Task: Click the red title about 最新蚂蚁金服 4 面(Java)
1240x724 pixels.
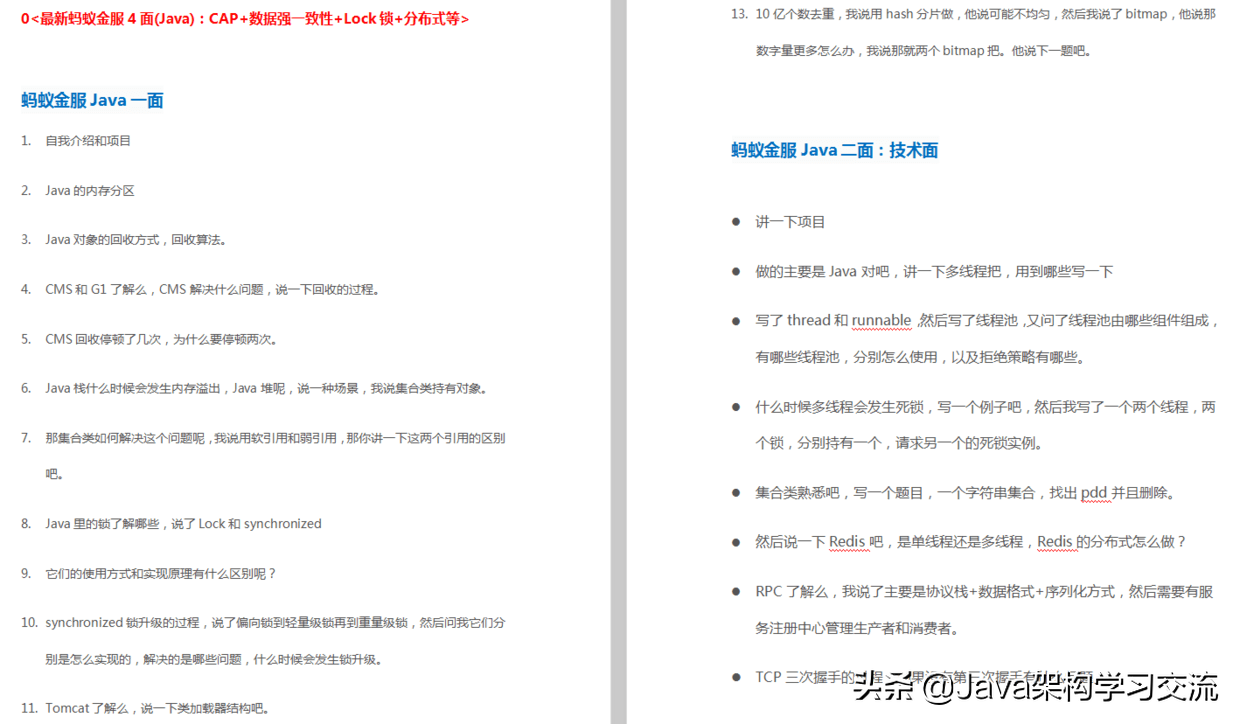Action: tap(245, 18)
